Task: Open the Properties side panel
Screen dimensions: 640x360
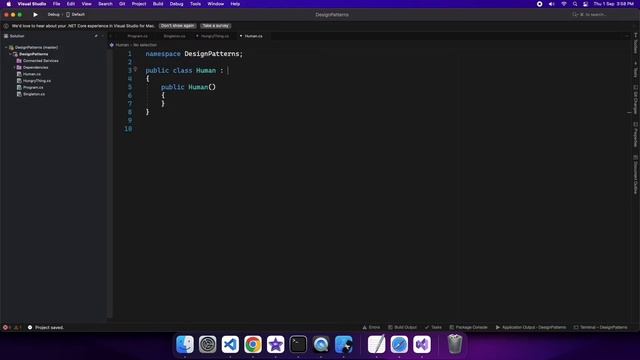Action: 636,135
